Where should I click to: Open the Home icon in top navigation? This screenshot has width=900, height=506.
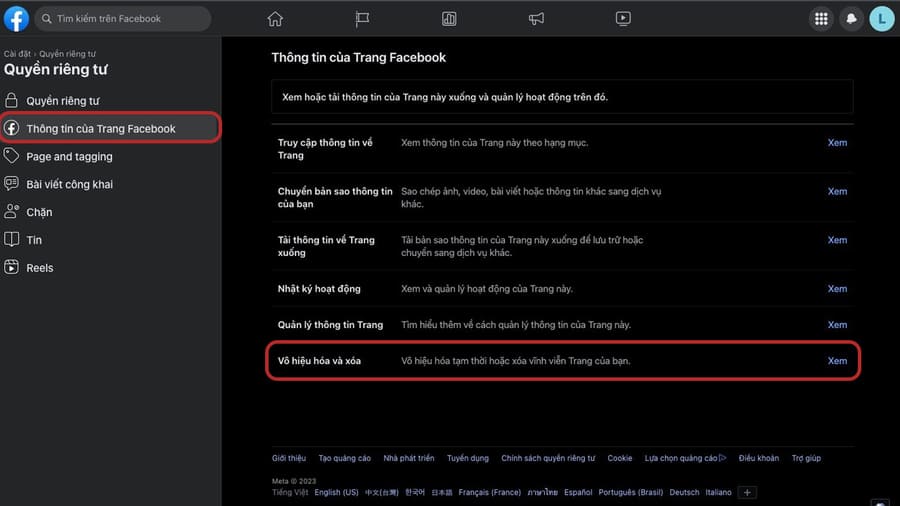click(x=275, y=19)
